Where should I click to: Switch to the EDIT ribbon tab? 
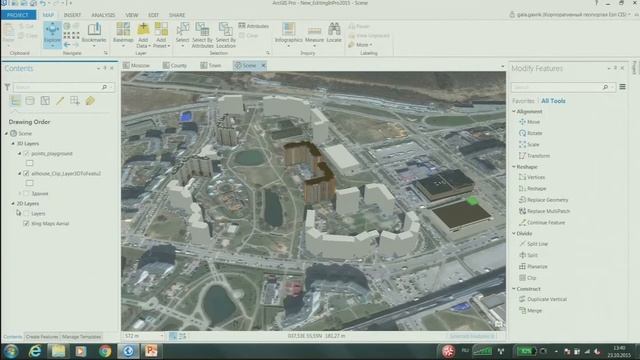153,15
